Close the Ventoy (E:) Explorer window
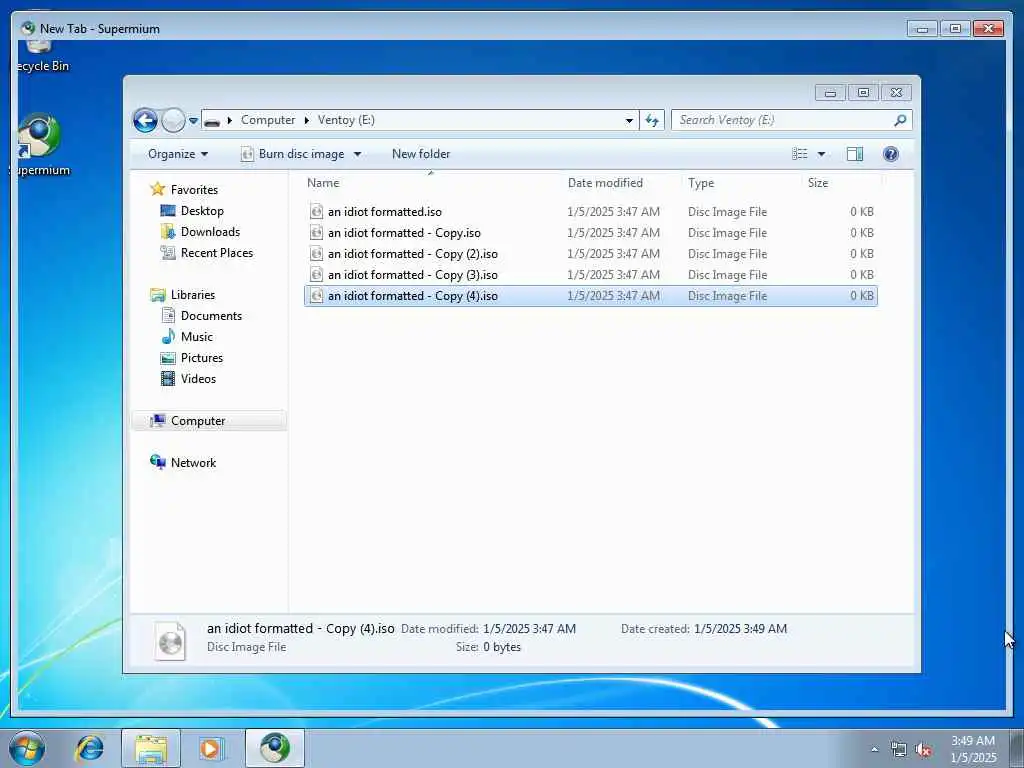The width and height of the screenshot is (1024, 768). pyautogui.click(x=896, y=93)
